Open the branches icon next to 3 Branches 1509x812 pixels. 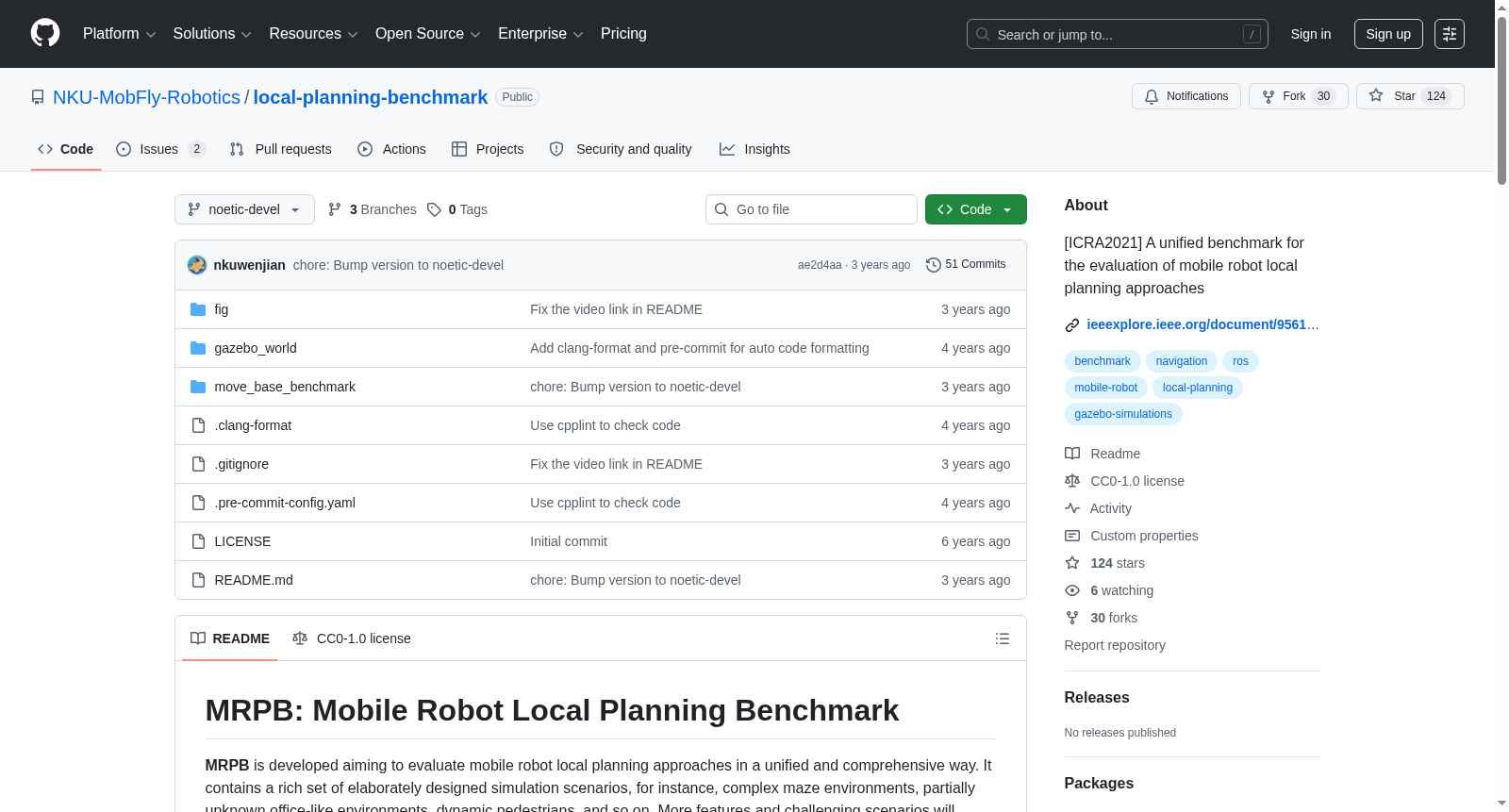[335, 209]
